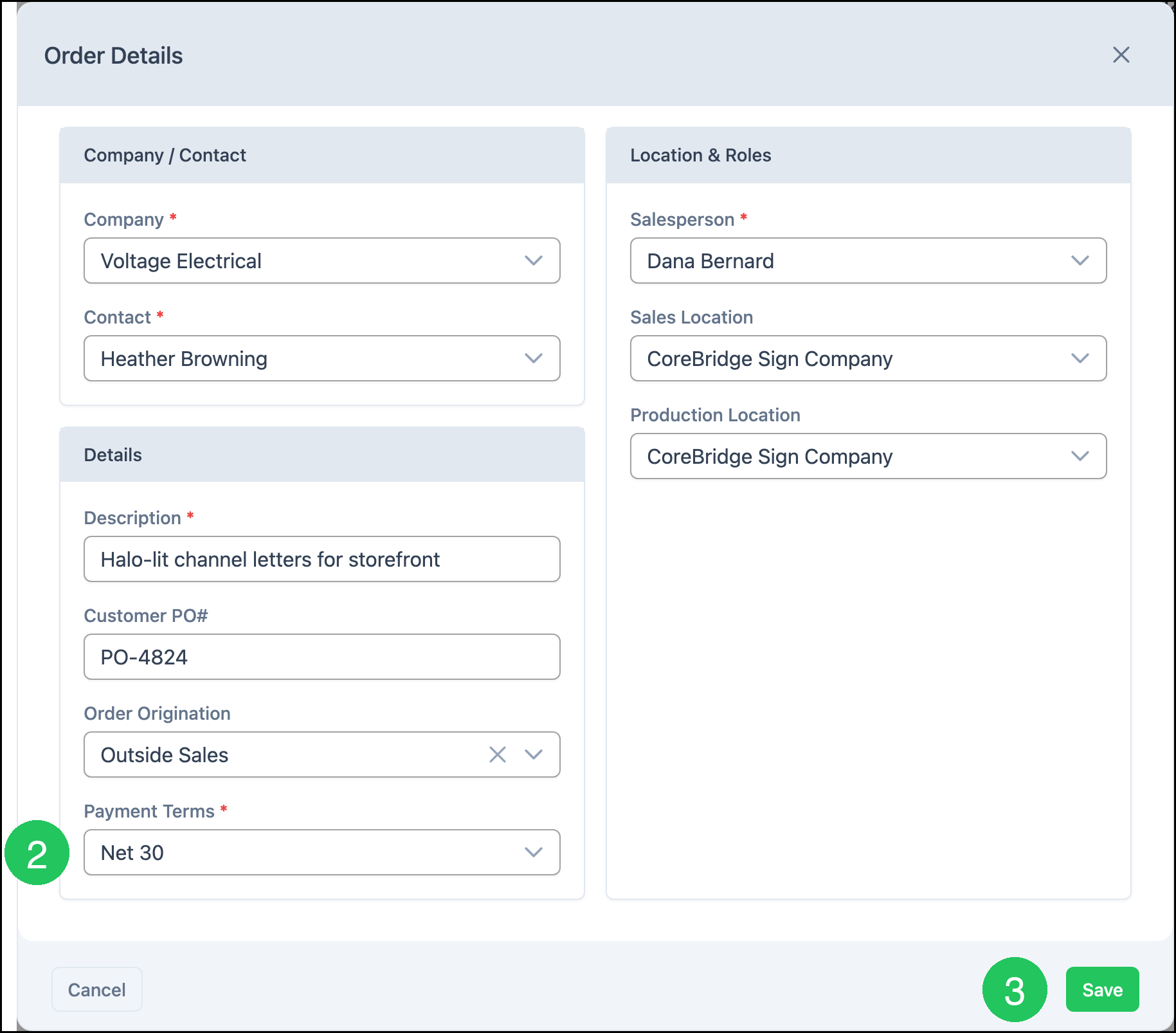Select the Order Origination field label
The image size is (1176, 1033).
coord(158,713)
